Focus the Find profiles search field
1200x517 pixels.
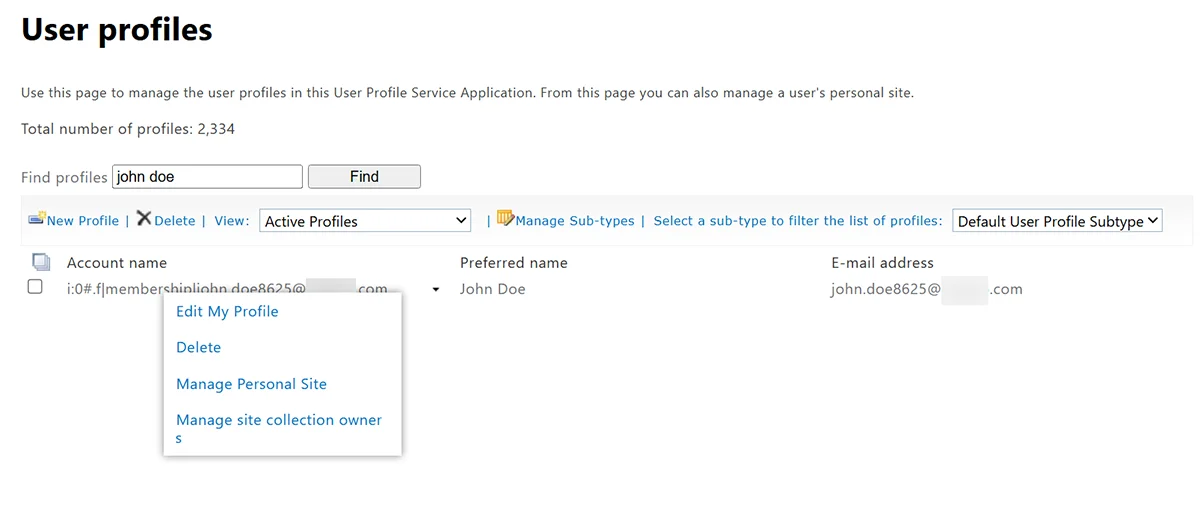[x=207, y=177]
